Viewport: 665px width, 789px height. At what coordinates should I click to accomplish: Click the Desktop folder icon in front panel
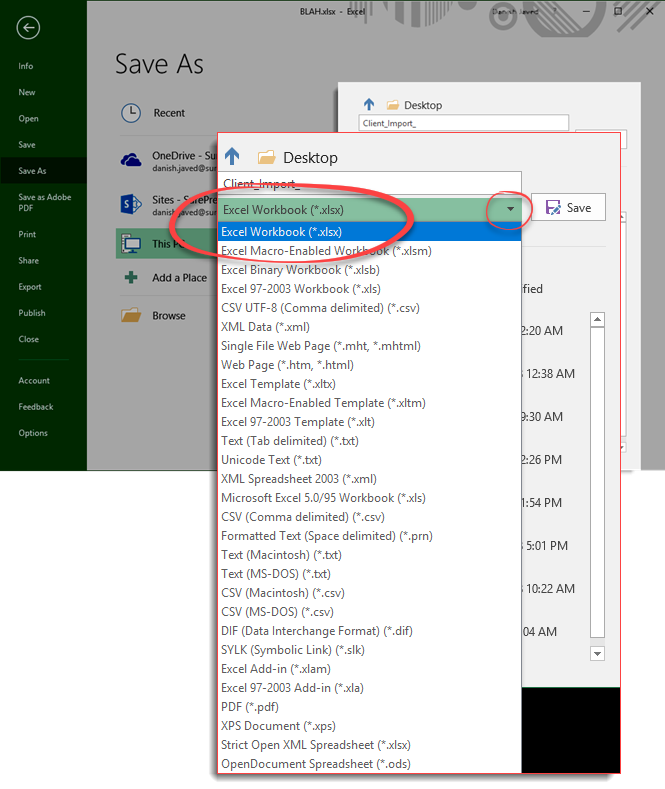[266, 157]
